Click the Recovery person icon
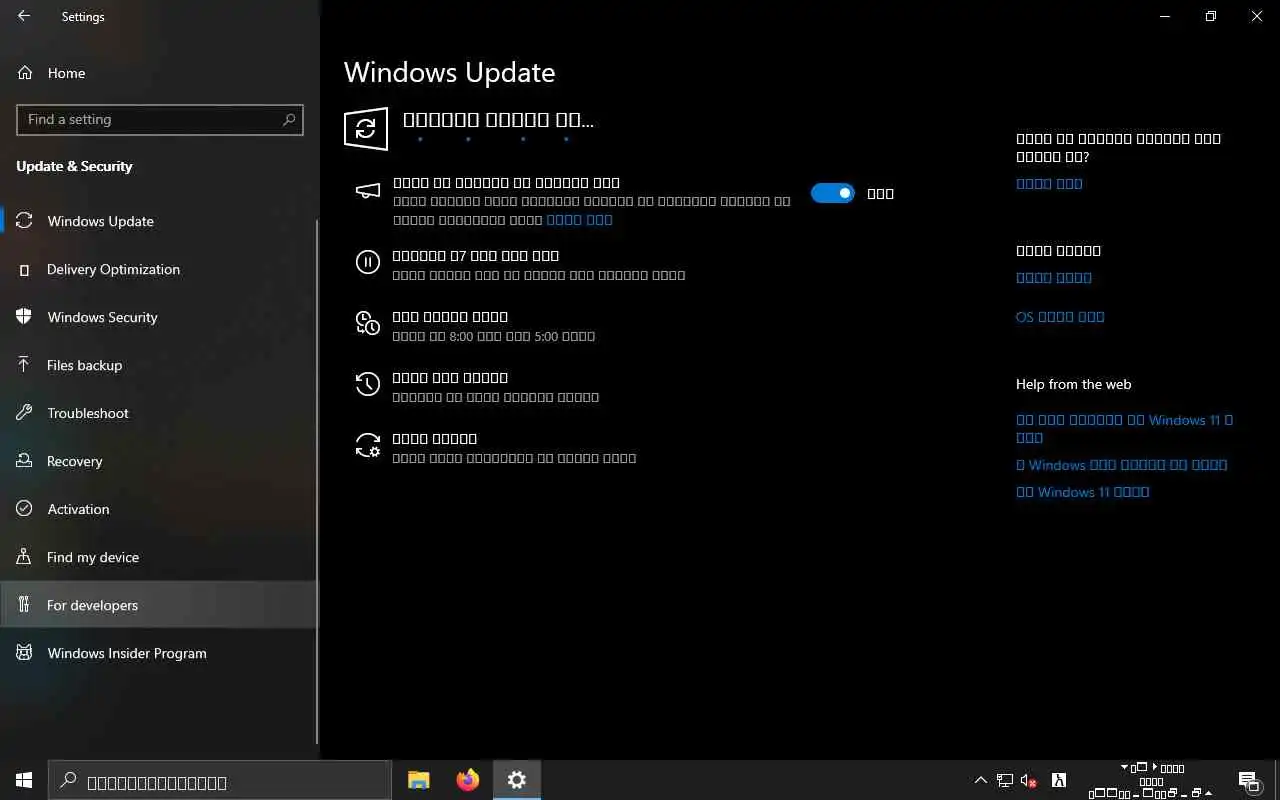Image resolution: width=1280 pixels, height=800 pixels. point(25,461)
